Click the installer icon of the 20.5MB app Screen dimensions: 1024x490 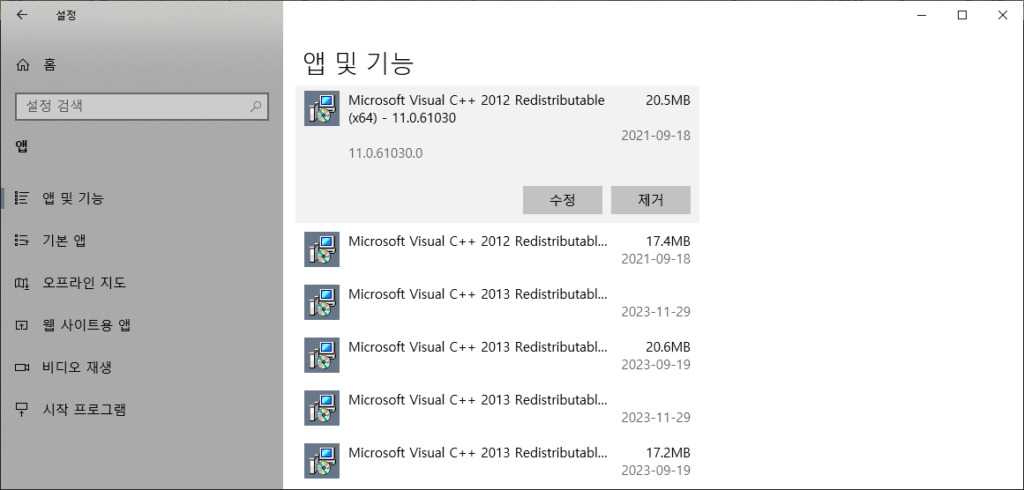coord(322,108)
